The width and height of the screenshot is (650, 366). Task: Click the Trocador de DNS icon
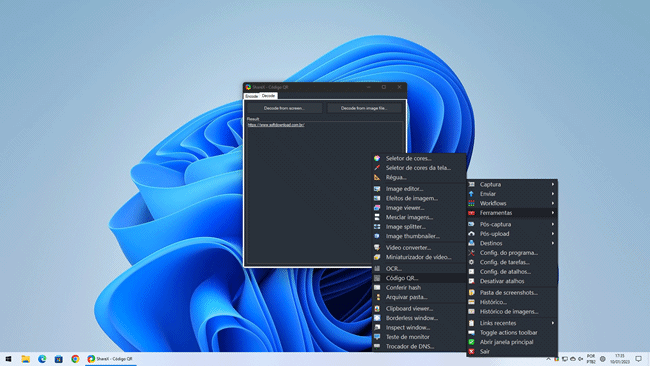[x=377, y=347]
